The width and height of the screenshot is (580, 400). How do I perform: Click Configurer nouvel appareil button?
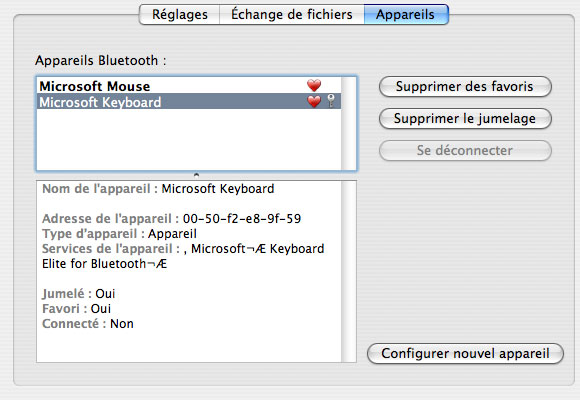point(465,353)
